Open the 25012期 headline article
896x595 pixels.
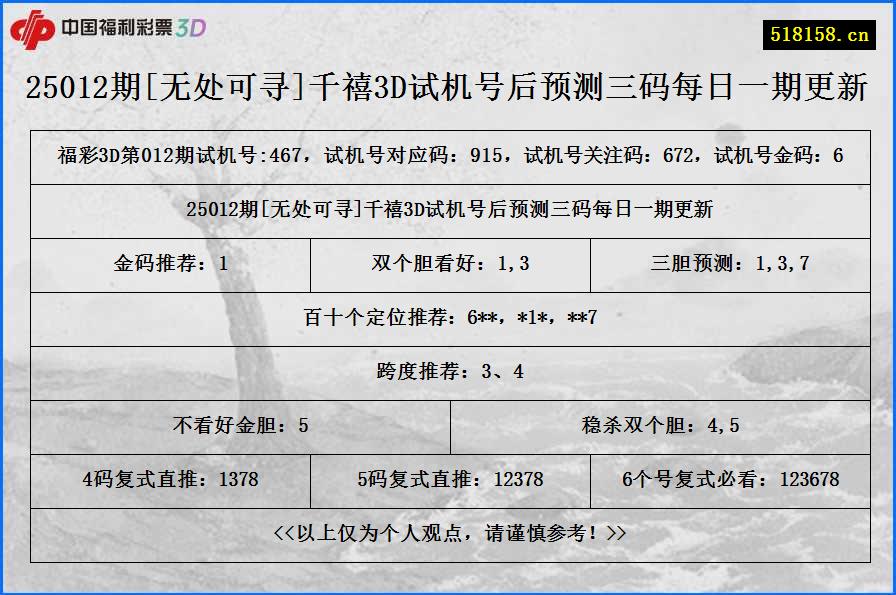[448, 88]
